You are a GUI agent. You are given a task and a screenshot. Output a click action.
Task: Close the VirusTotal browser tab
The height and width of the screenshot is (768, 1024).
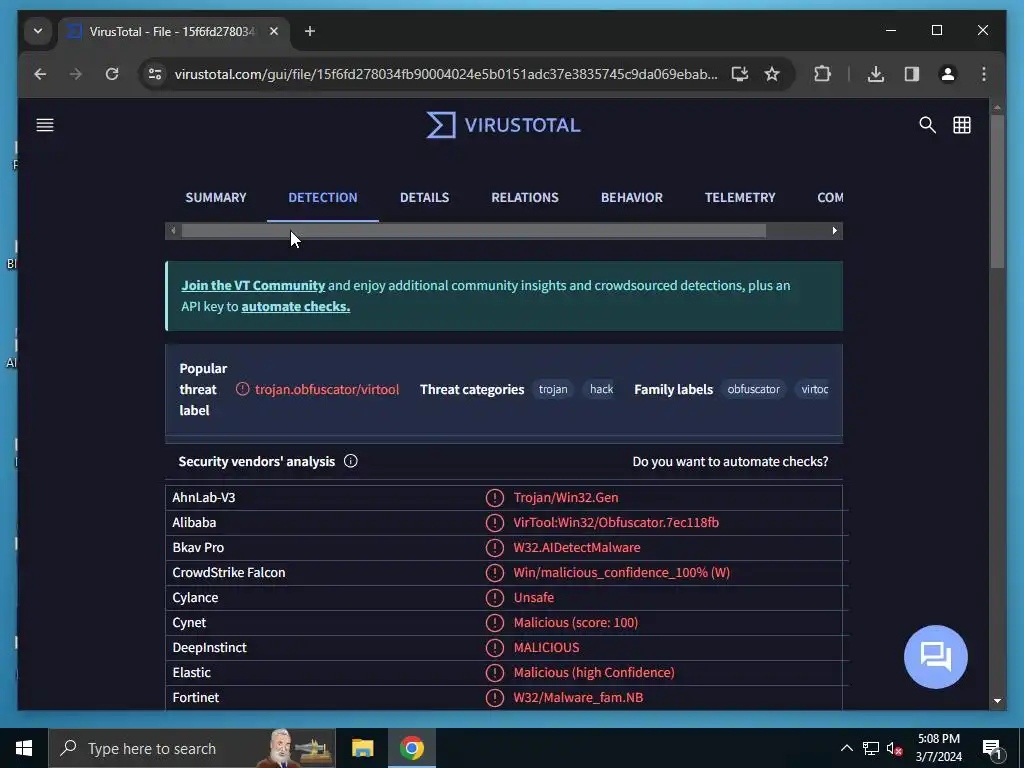[x=274, y=31]
